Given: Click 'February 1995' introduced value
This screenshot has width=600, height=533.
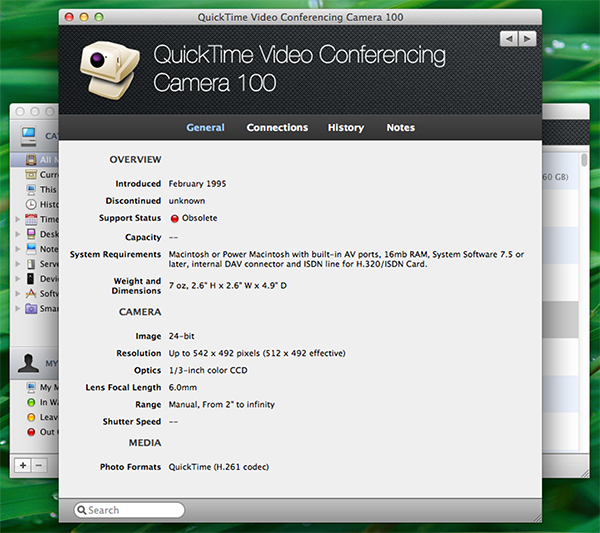Looking at the screenshot, I should coord(197,184).
